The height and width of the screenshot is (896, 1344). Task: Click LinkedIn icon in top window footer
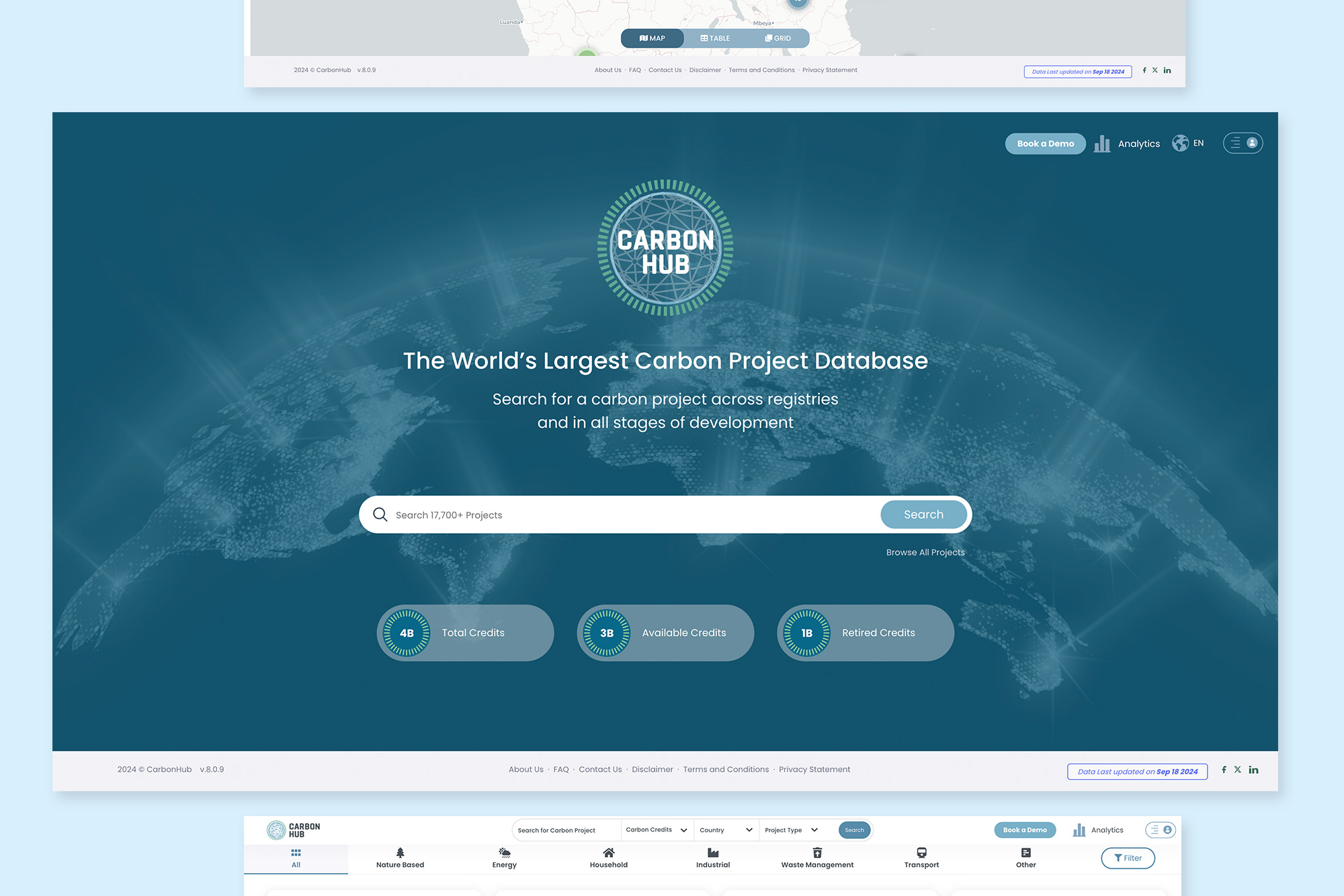[x=1167, y=70]
